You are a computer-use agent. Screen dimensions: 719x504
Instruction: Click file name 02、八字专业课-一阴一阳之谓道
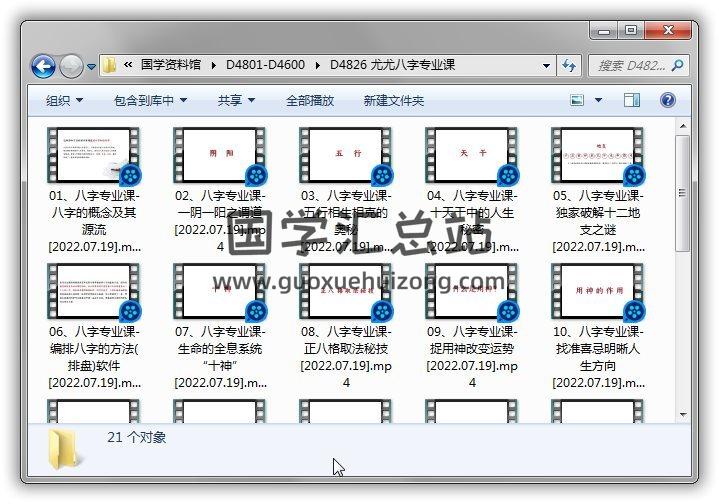point(220,221)
